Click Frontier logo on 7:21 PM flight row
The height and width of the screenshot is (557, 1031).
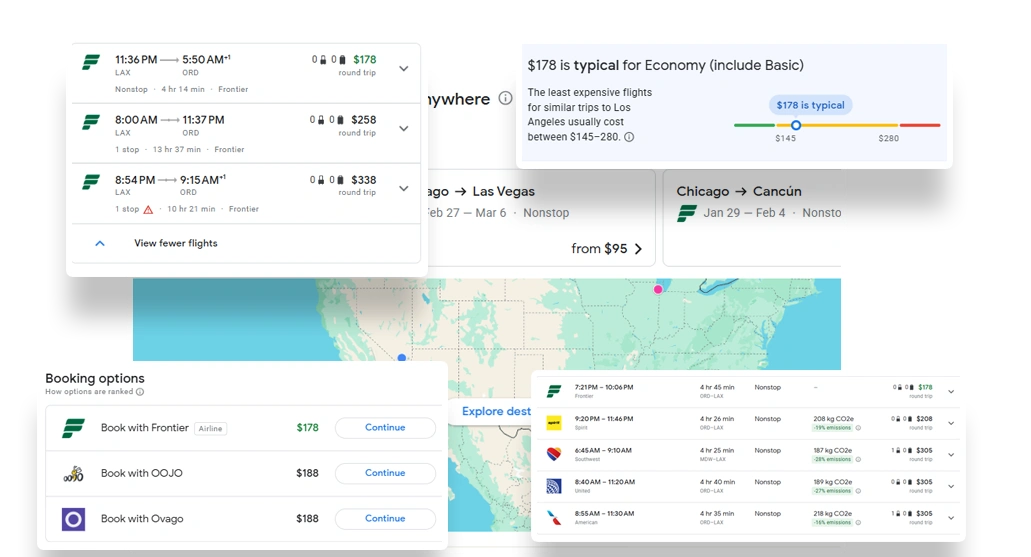tap(554, 391)
